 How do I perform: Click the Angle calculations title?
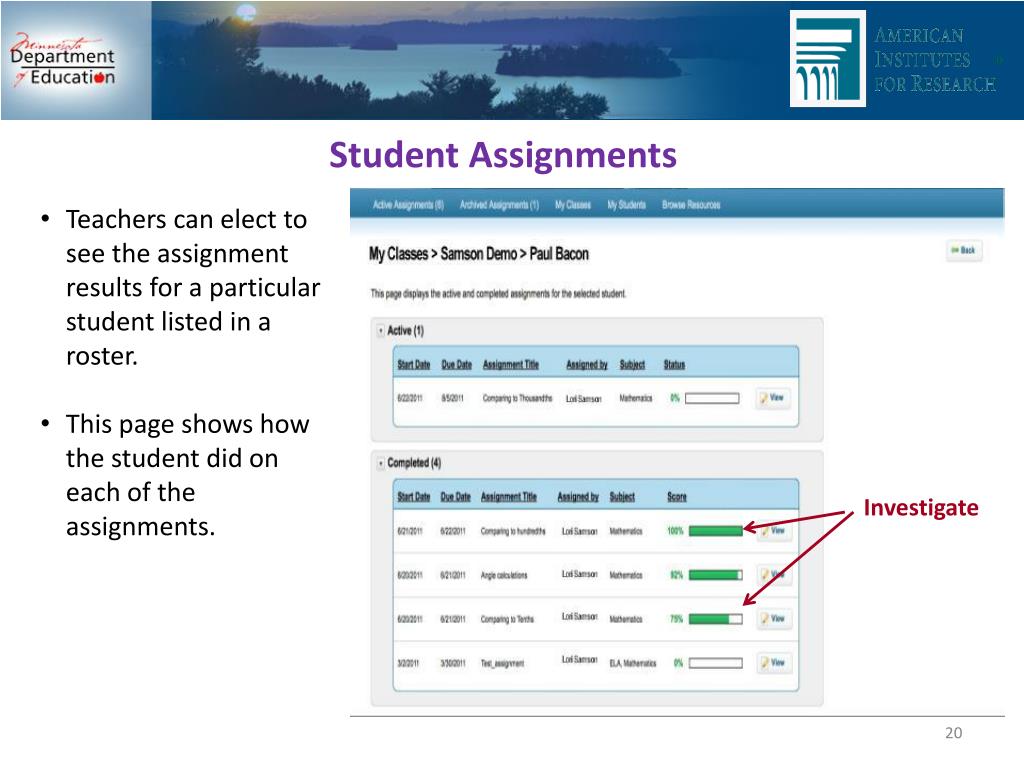tap(504, 575)
